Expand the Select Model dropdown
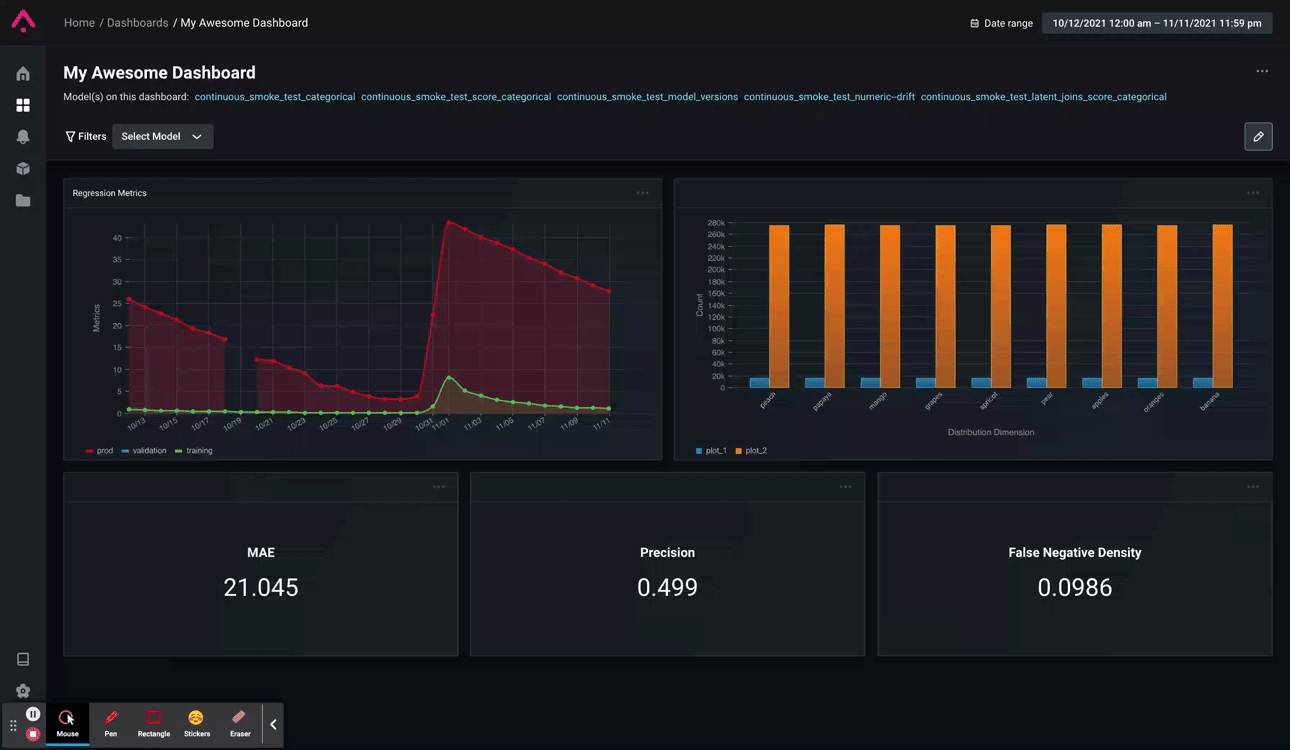 [x=162, y=137]
